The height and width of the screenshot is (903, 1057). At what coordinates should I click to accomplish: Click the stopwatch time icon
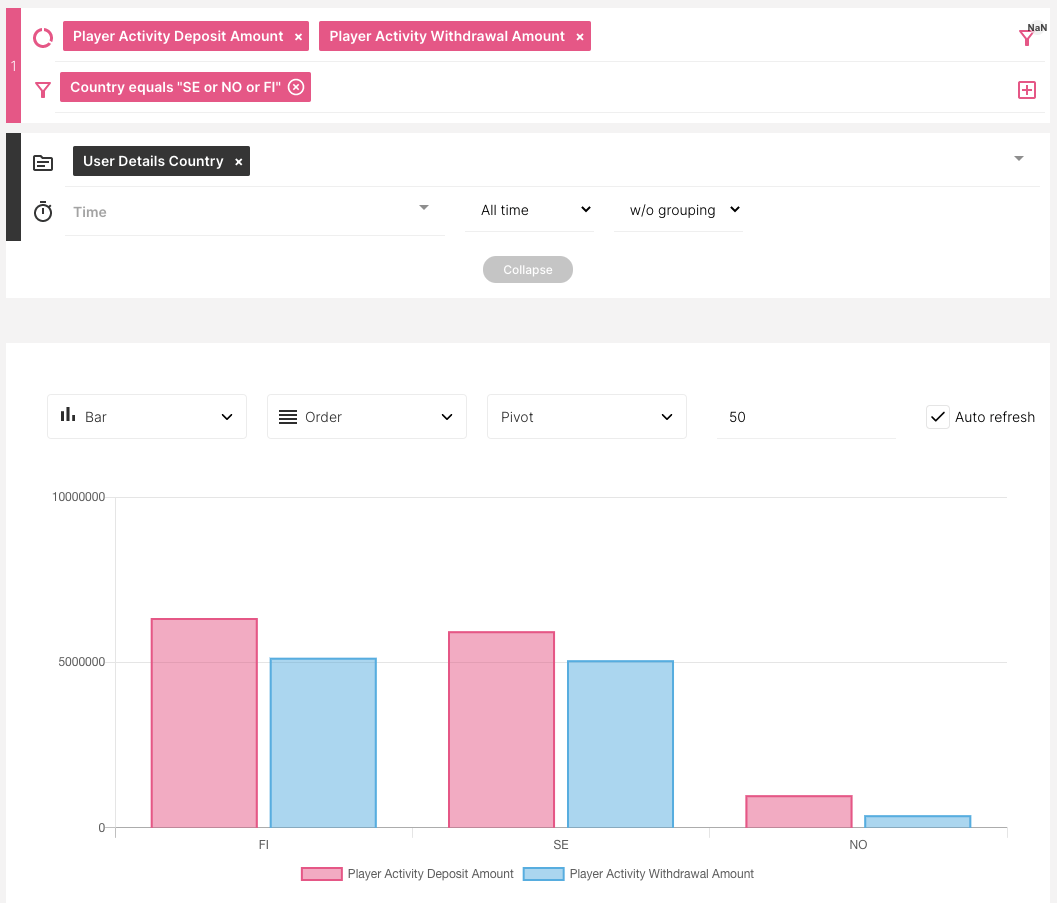click(x=43, y=212)
